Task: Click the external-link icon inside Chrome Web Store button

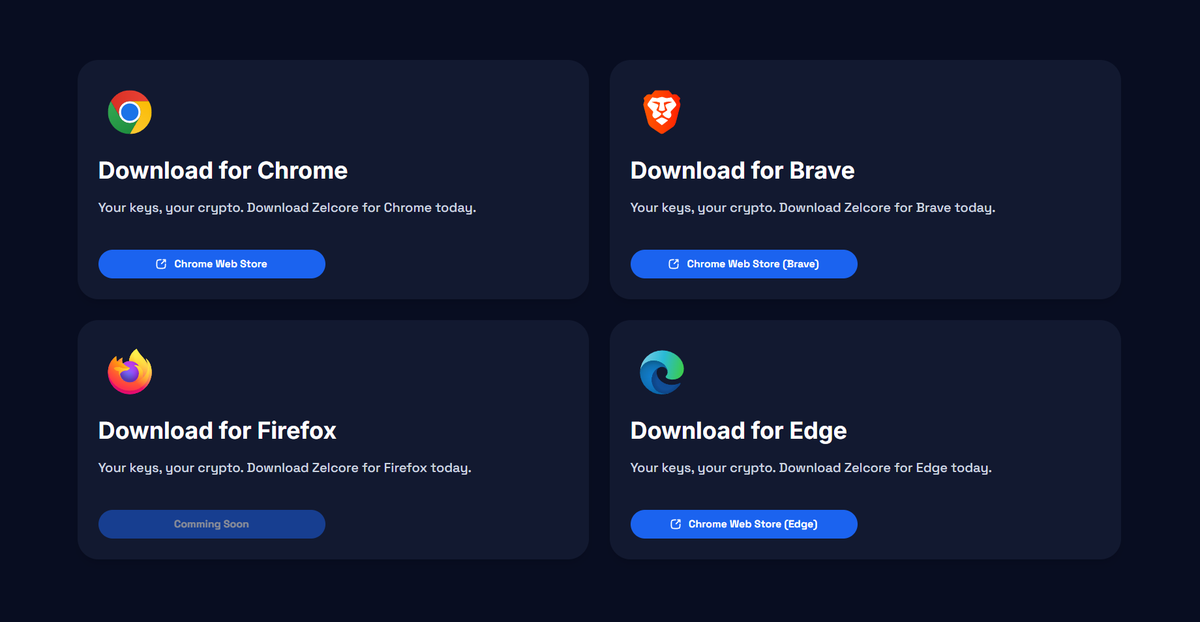Action: 161,263
